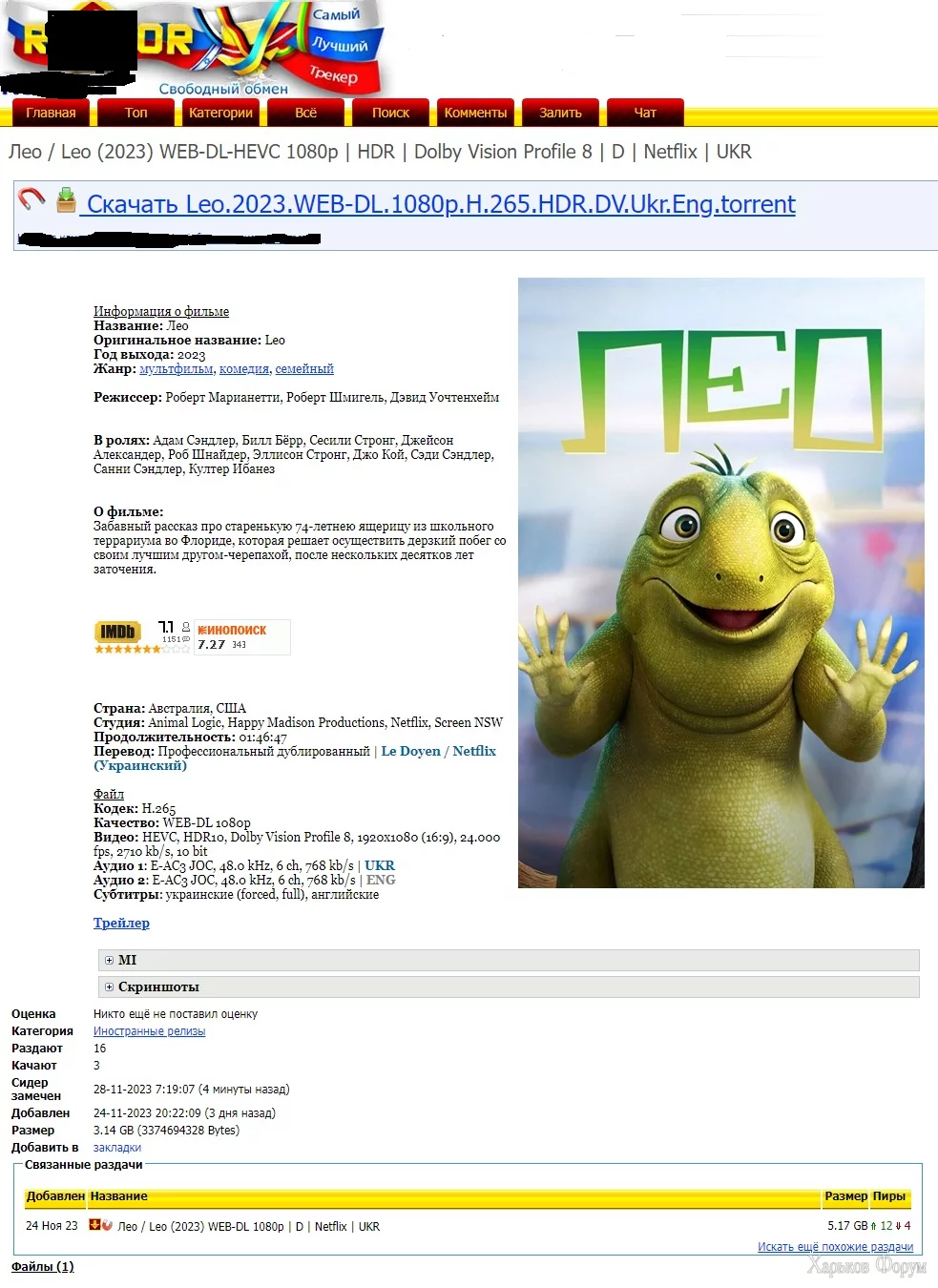Follow the семейный genre link
Screen dimensions: 938x1288
point(304,369)
